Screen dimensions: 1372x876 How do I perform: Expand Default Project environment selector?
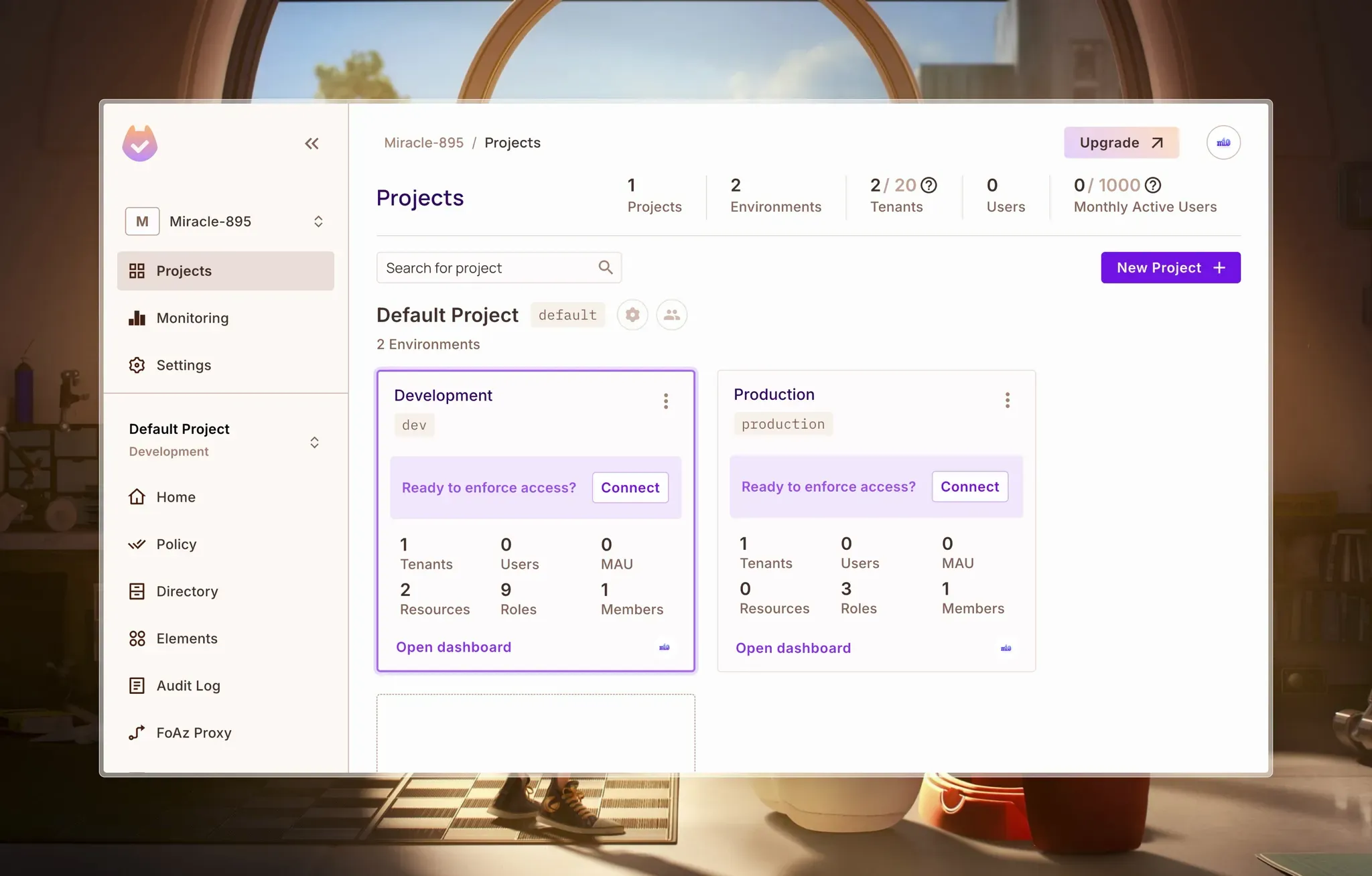(x=314, y=442)
